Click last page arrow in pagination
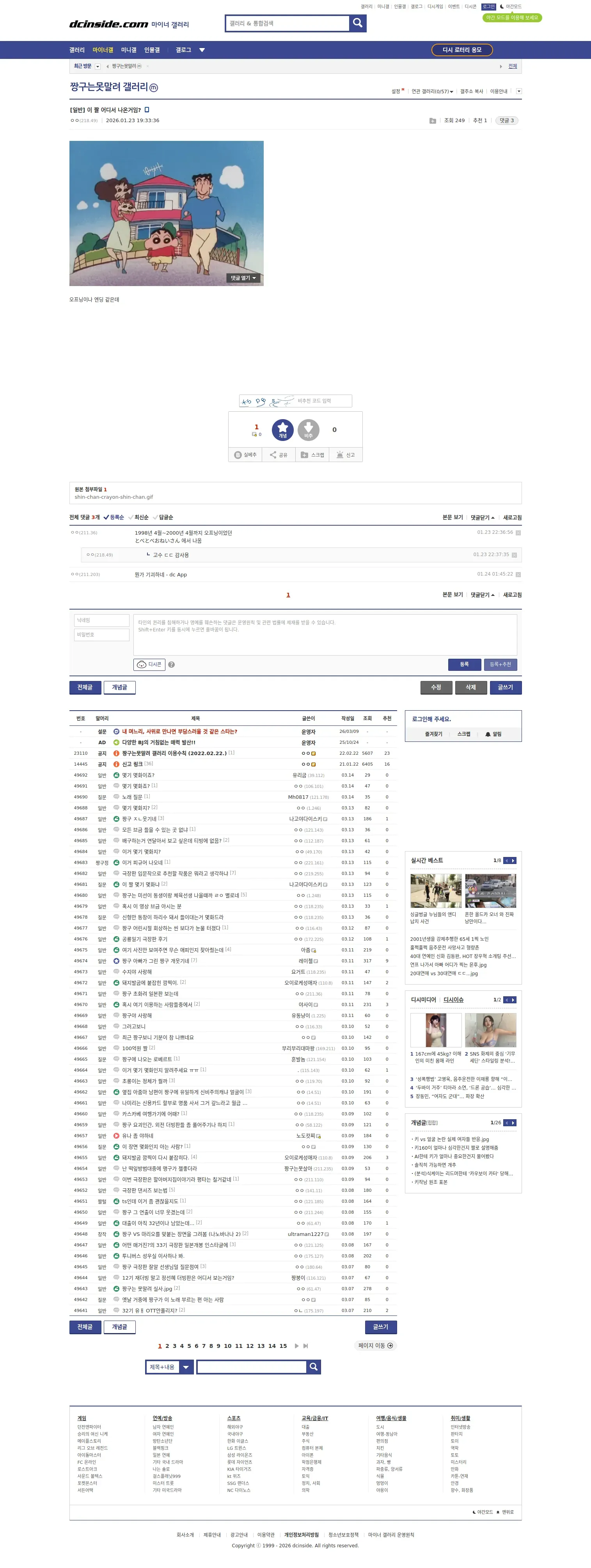Viewport: 591px width, 1568px height. click(305, 1346)
